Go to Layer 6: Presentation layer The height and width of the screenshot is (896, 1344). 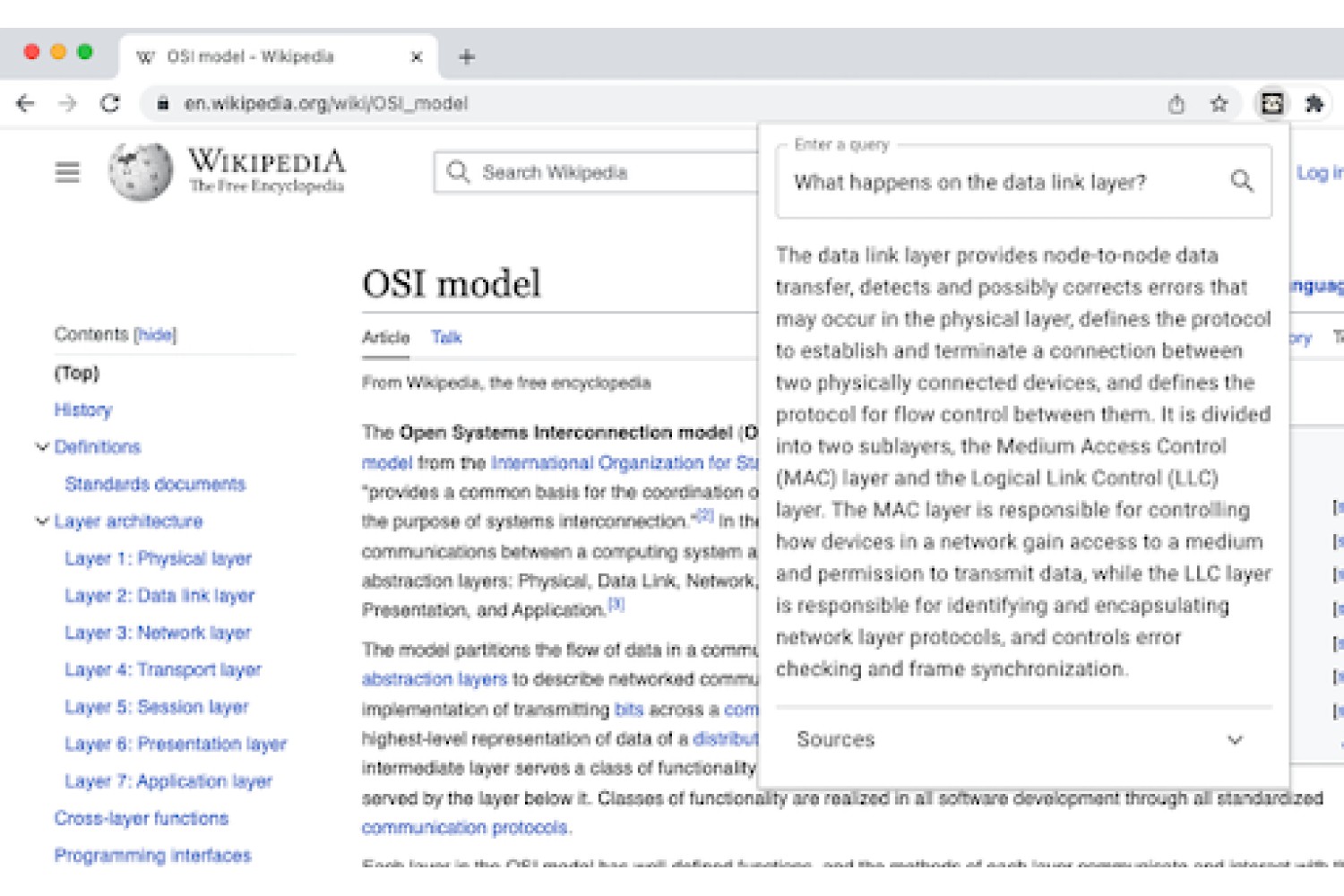point(176,744)
